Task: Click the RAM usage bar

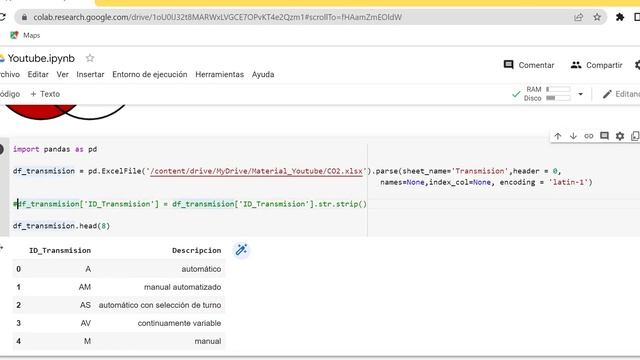Action: 558,89
